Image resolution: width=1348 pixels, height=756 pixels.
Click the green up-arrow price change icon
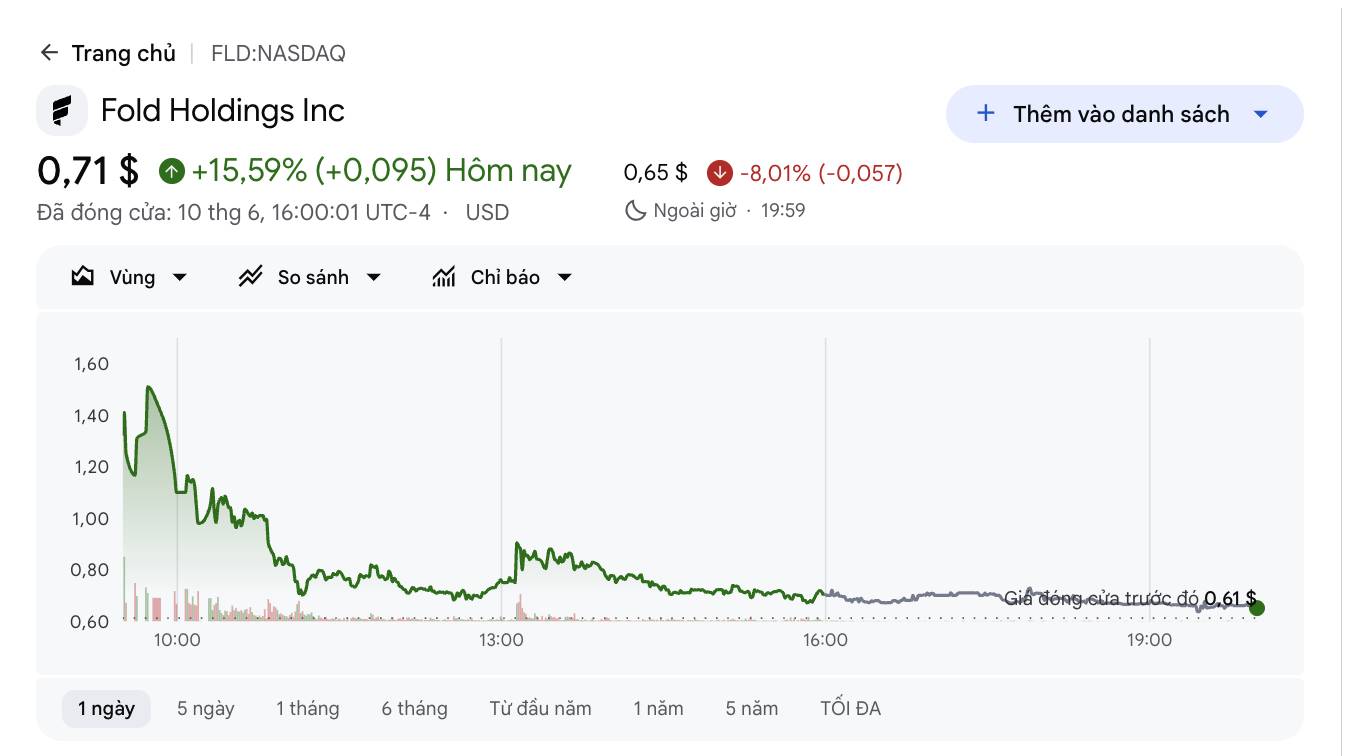point(172,171)
